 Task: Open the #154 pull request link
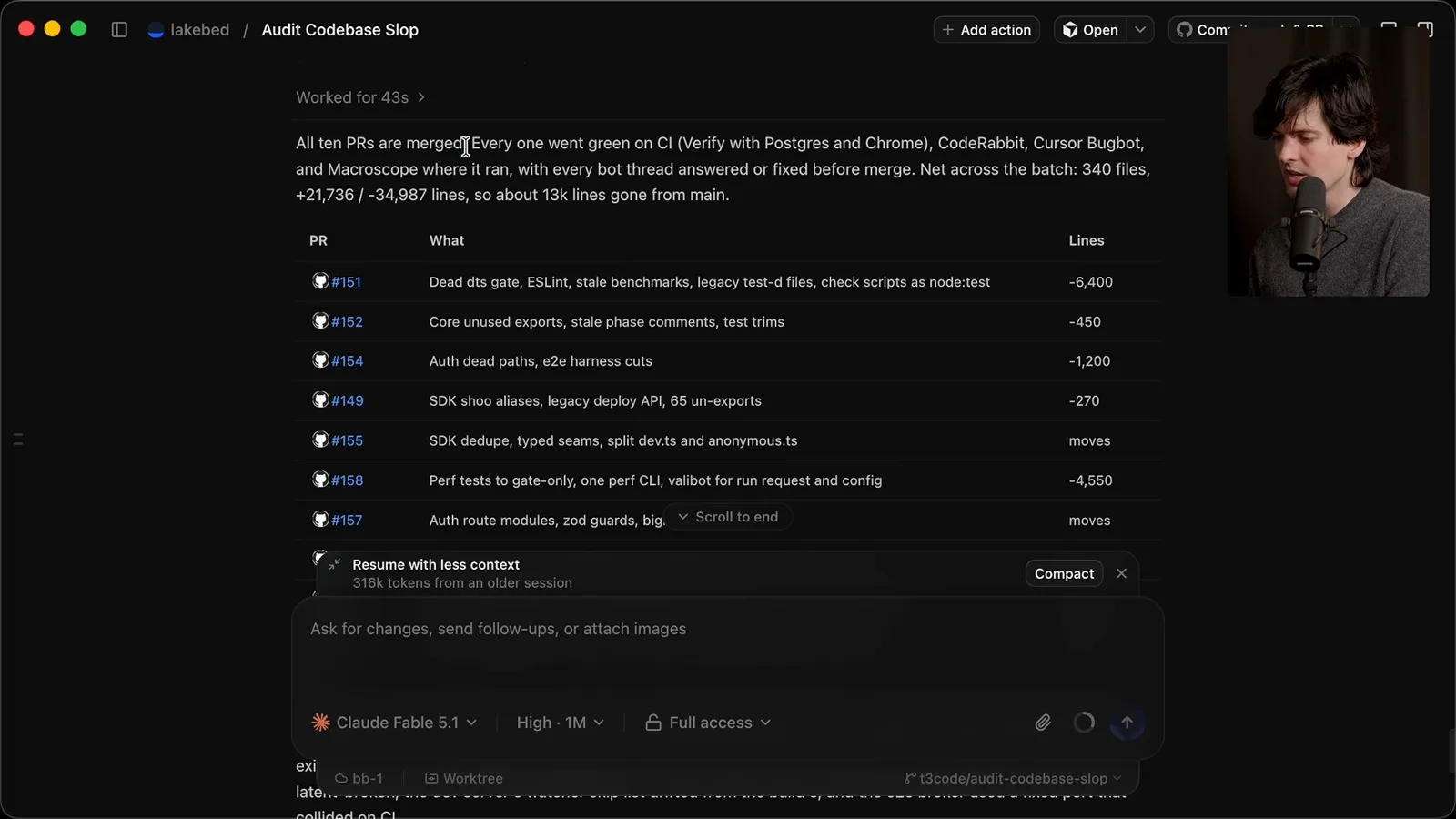(x=347, y=361)
